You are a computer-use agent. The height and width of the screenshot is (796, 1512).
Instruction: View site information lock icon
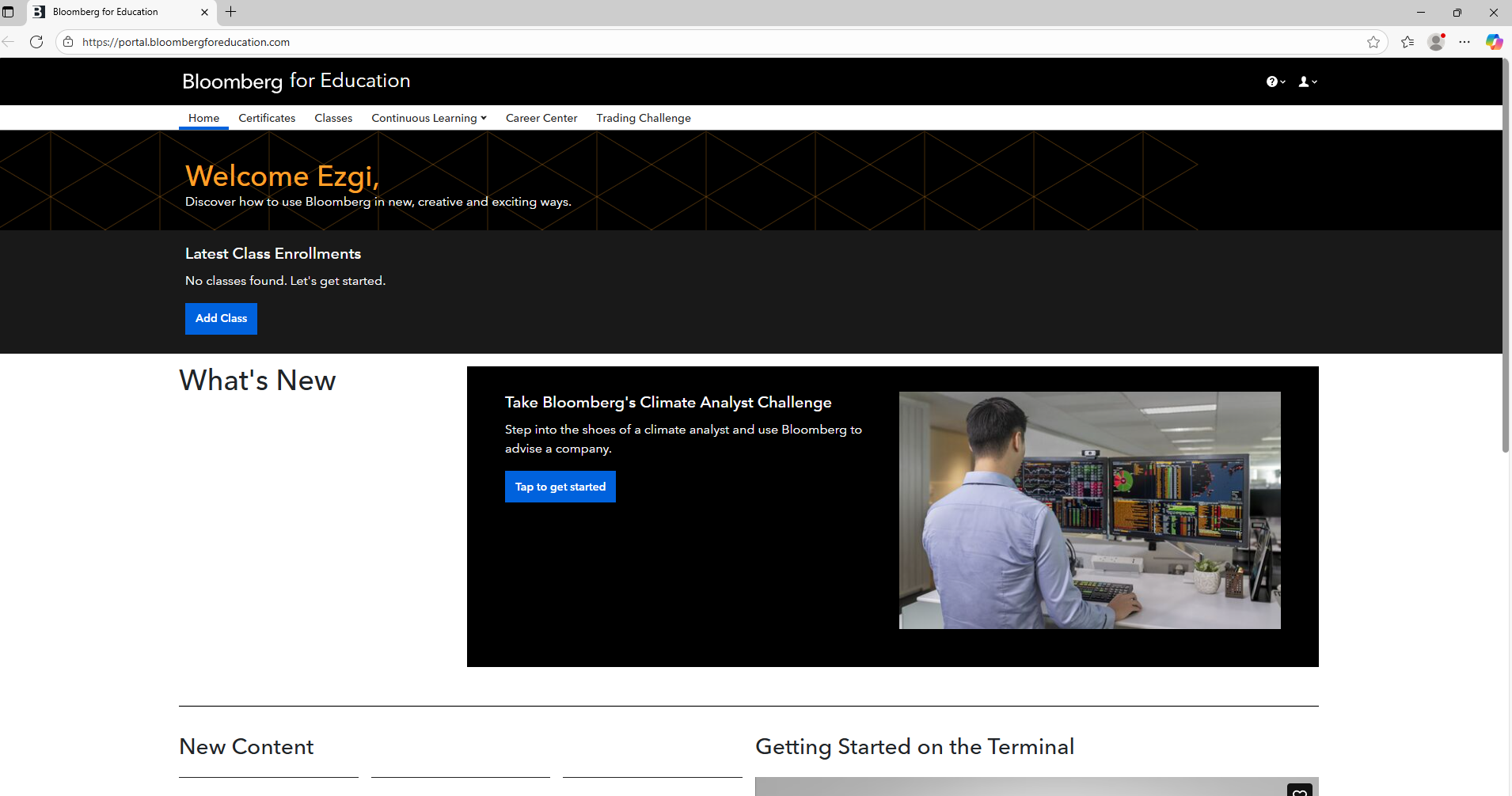tap(69, 42)
